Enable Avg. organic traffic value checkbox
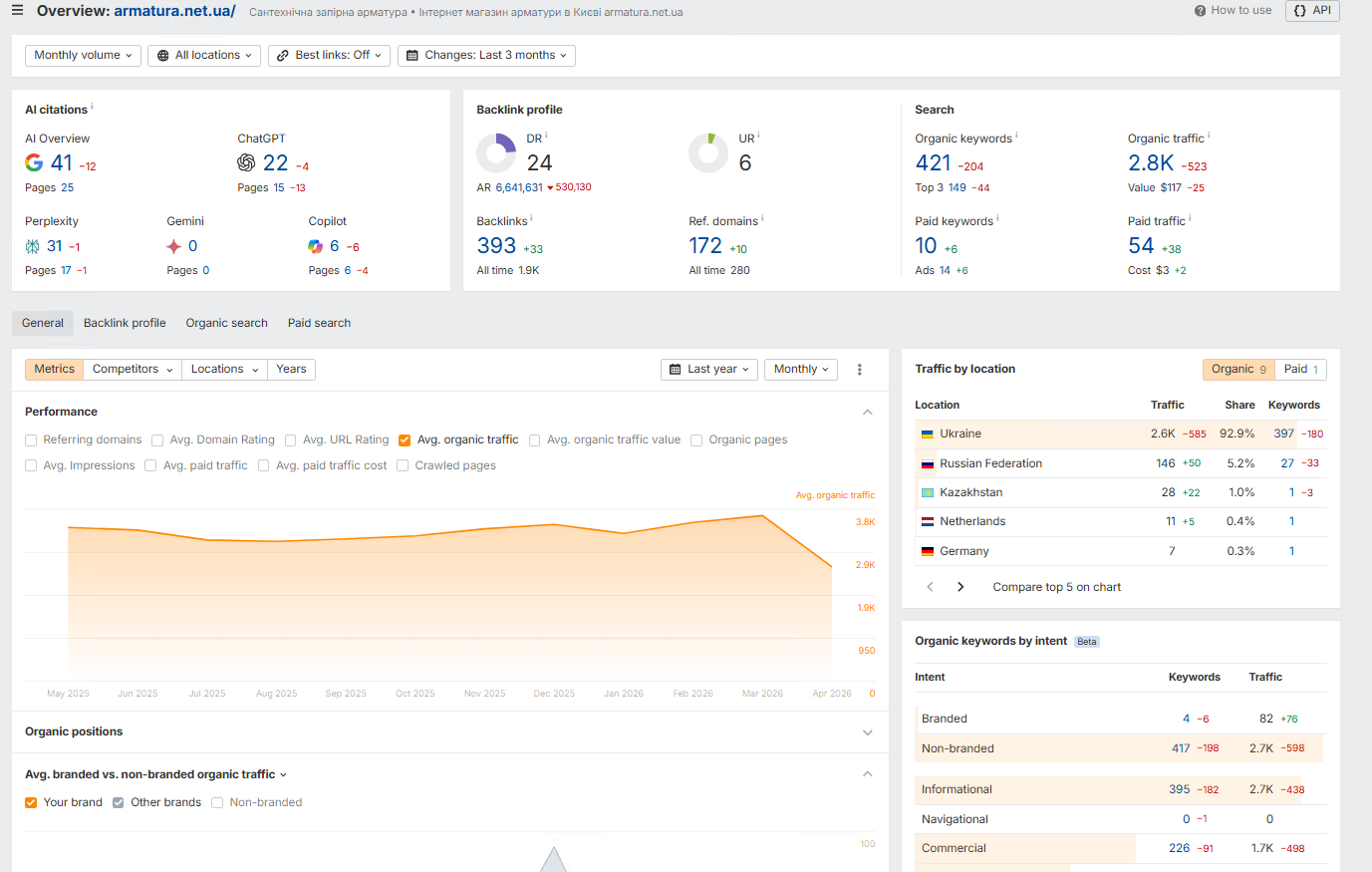The width and height of the screenshot is (1372, 872). point(535,440)
